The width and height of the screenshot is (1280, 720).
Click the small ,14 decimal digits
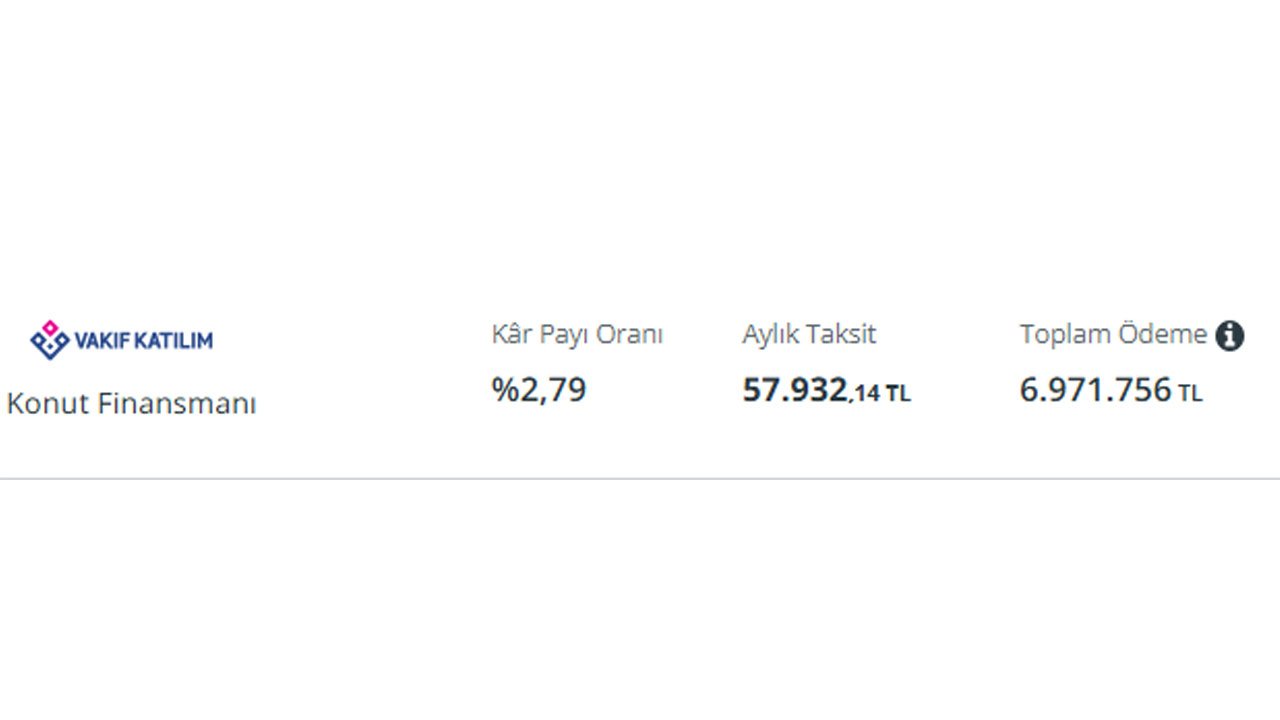[x=866, y=393]
